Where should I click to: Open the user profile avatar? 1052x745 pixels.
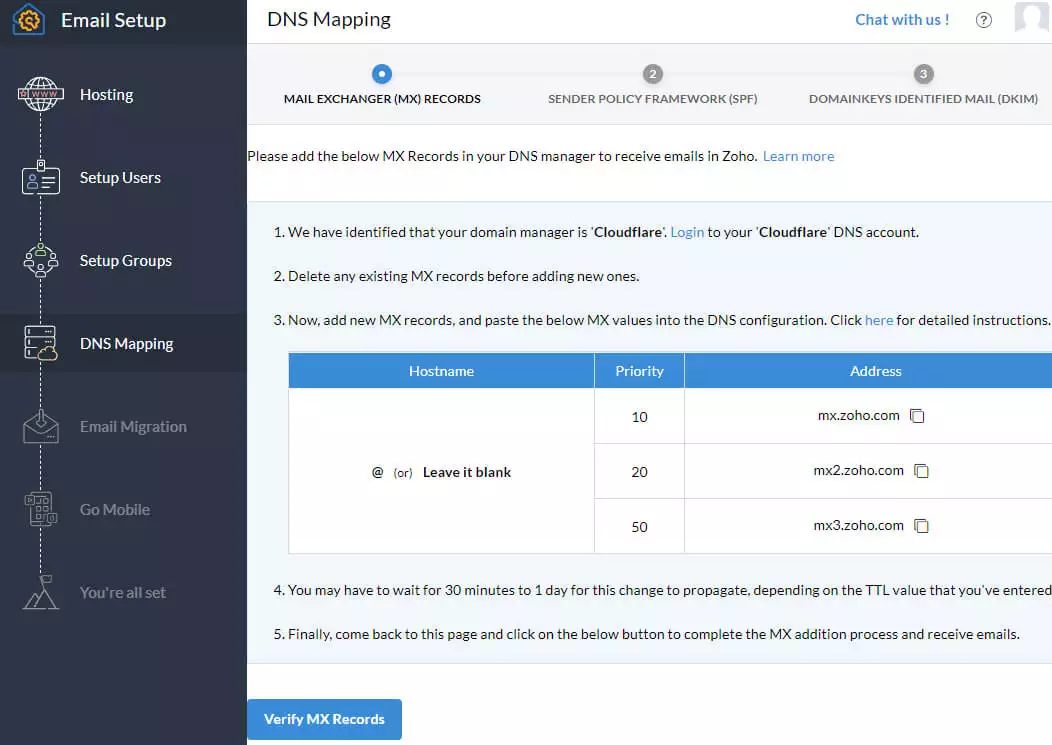(1032, 18)
